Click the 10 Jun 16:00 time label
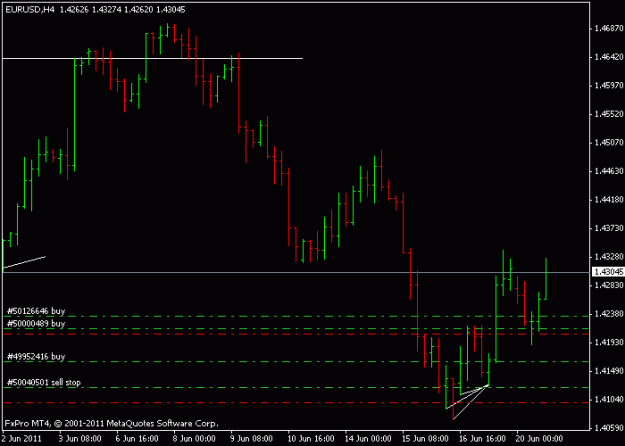This screenshot has width=625, height=446. coord(311,439)
